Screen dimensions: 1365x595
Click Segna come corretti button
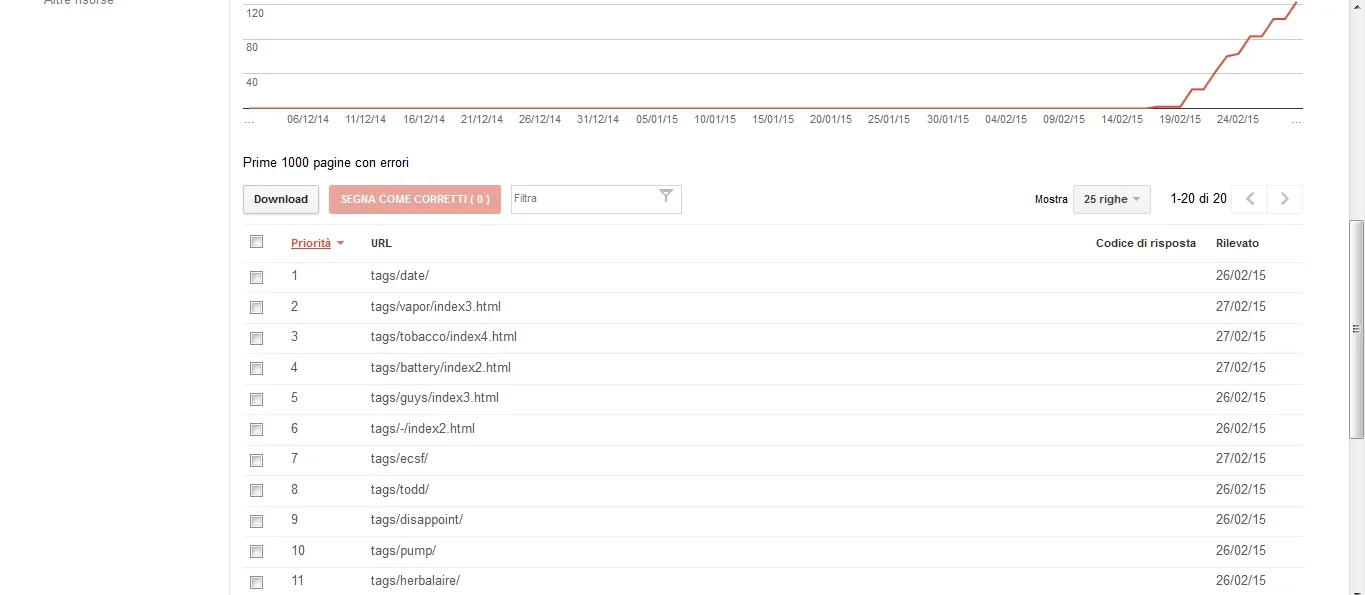point(415,199)
